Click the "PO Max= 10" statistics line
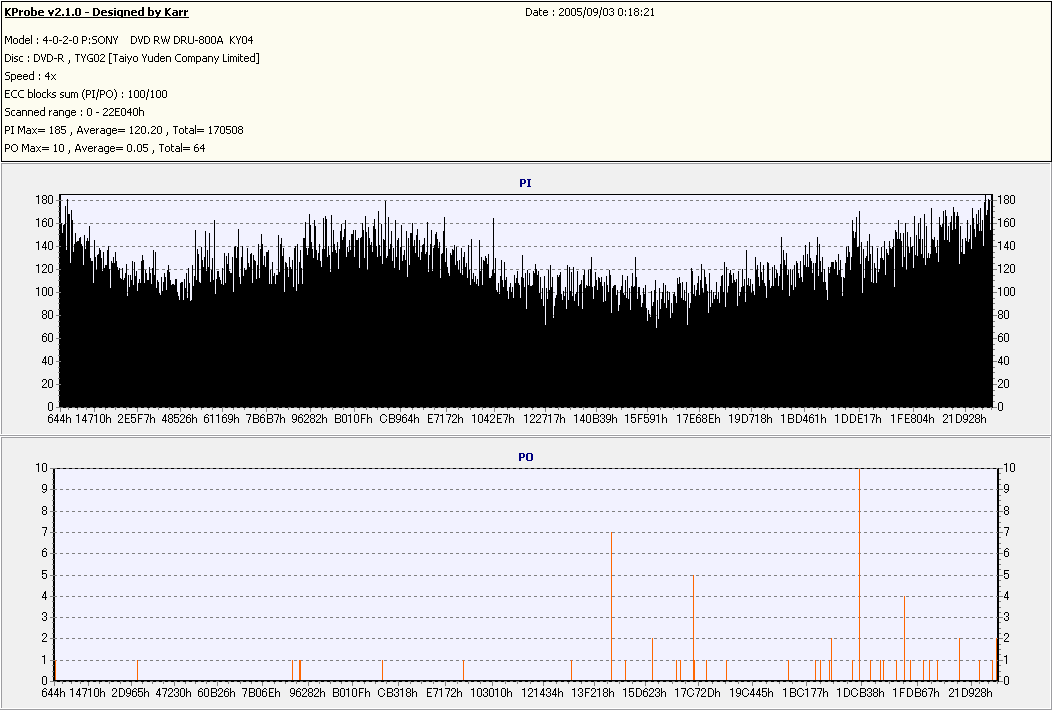 (105, 148)
